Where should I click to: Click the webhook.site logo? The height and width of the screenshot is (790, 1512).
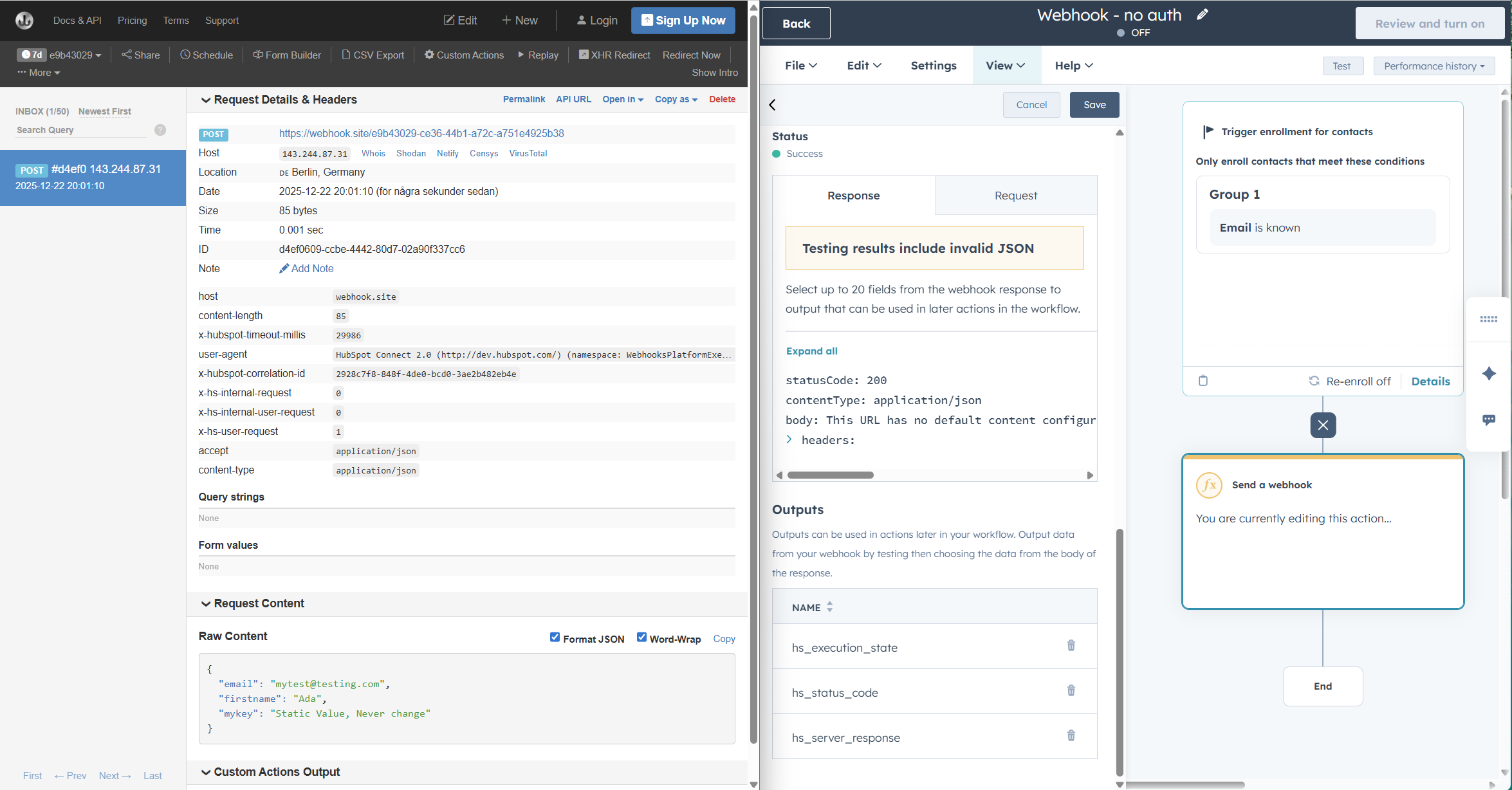coord(24,20)
